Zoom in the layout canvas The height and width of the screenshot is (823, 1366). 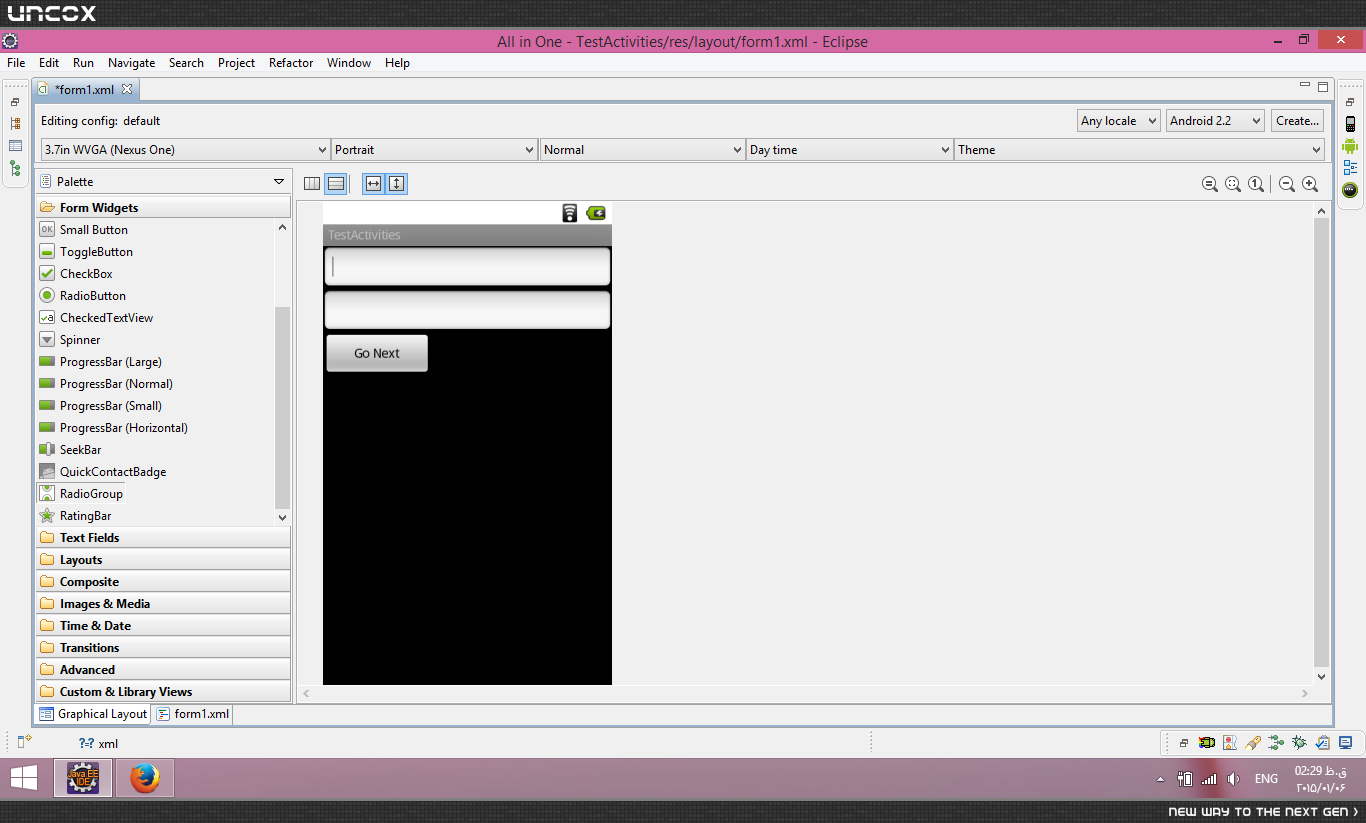coord(1310,184)
